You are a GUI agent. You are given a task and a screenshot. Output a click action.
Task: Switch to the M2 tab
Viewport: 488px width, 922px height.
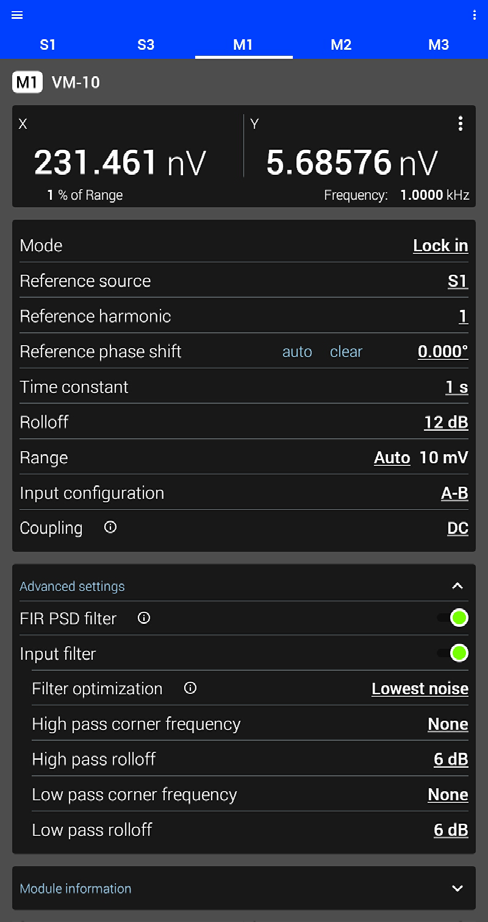click(341, 45)
